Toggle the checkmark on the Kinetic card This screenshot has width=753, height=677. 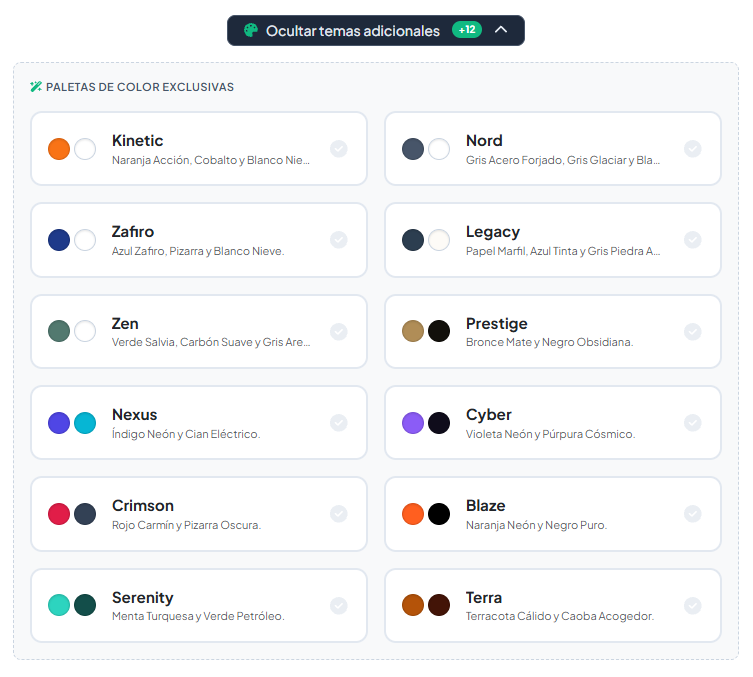(339, 149)
